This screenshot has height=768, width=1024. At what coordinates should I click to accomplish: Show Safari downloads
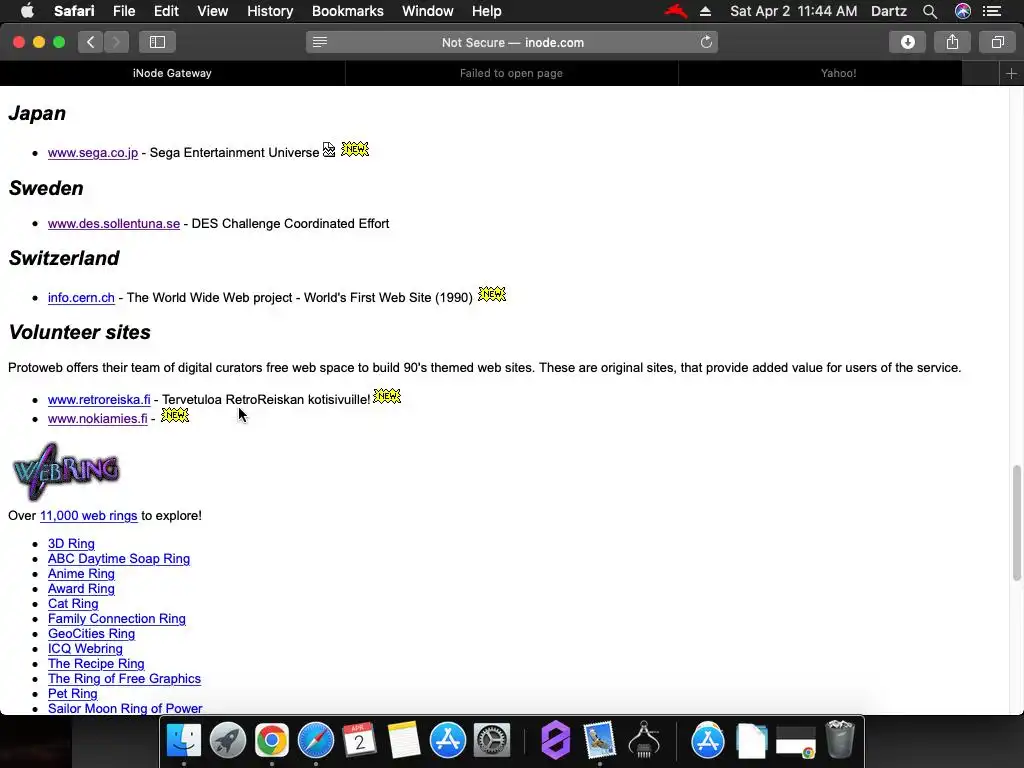coord(907,42)
